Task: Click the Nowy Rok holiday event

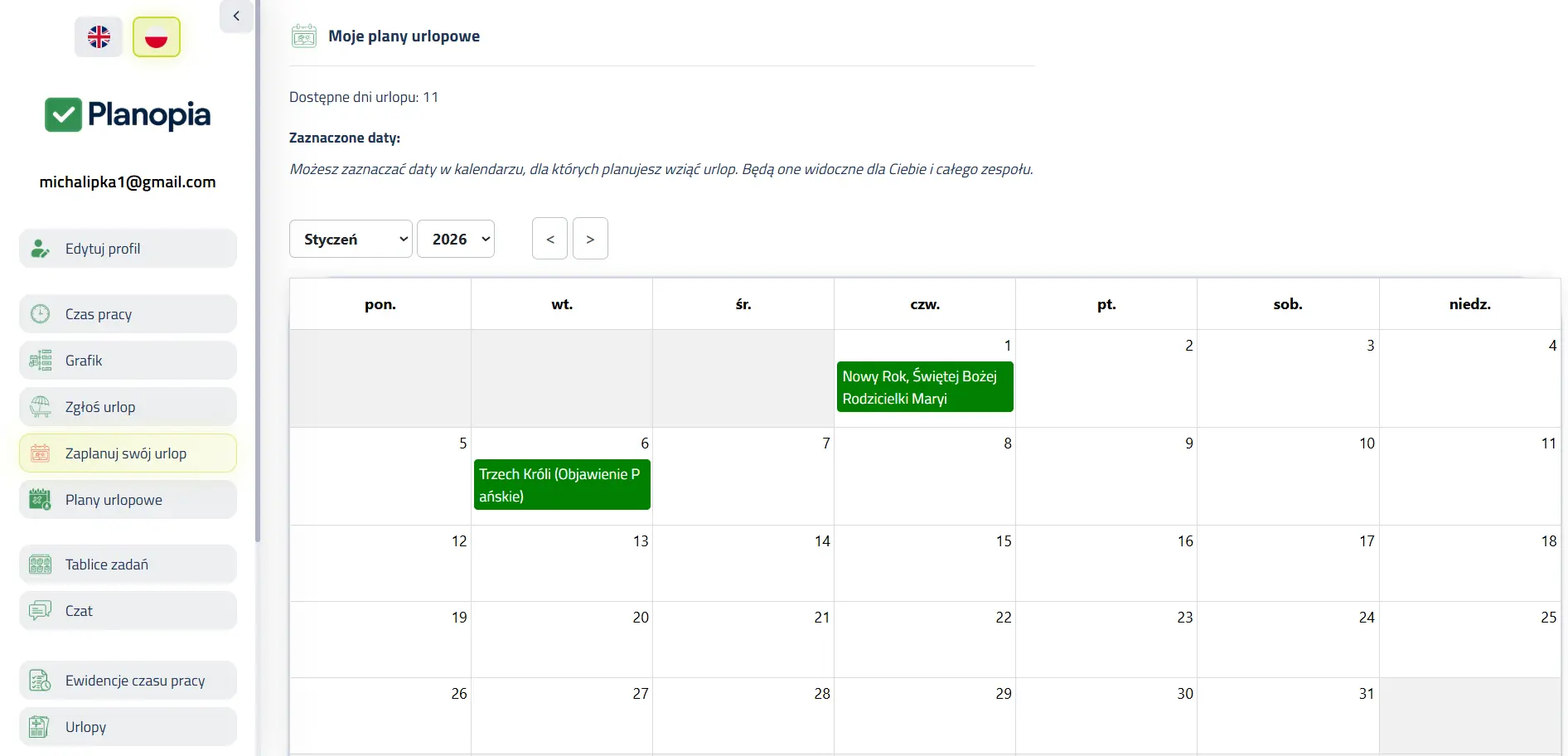Action: coord(924,387)
